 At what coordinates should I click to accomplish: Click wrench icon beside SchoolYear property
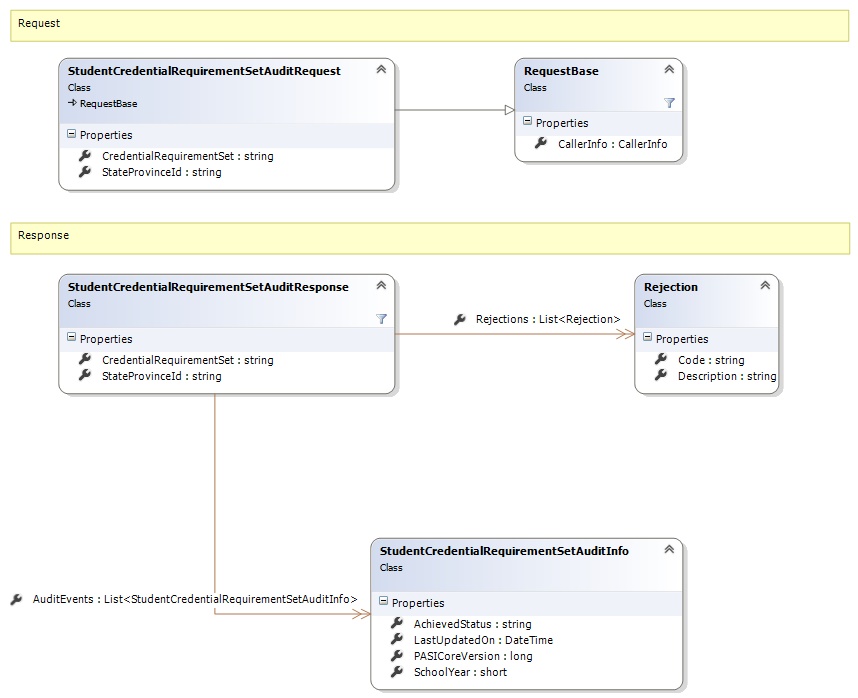(396, 672)
